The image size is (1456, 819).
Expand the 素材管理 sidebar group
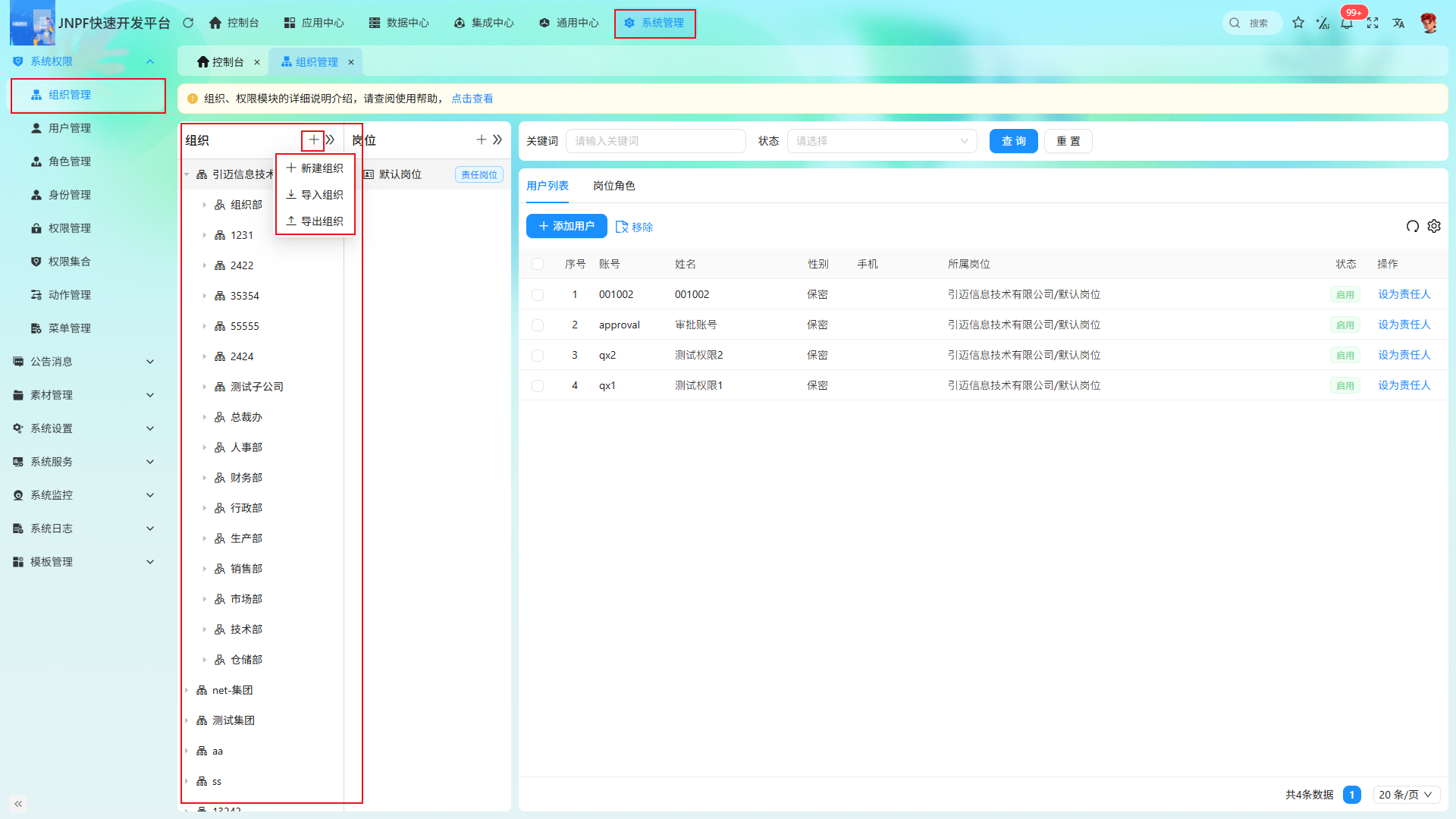[83, 395]
